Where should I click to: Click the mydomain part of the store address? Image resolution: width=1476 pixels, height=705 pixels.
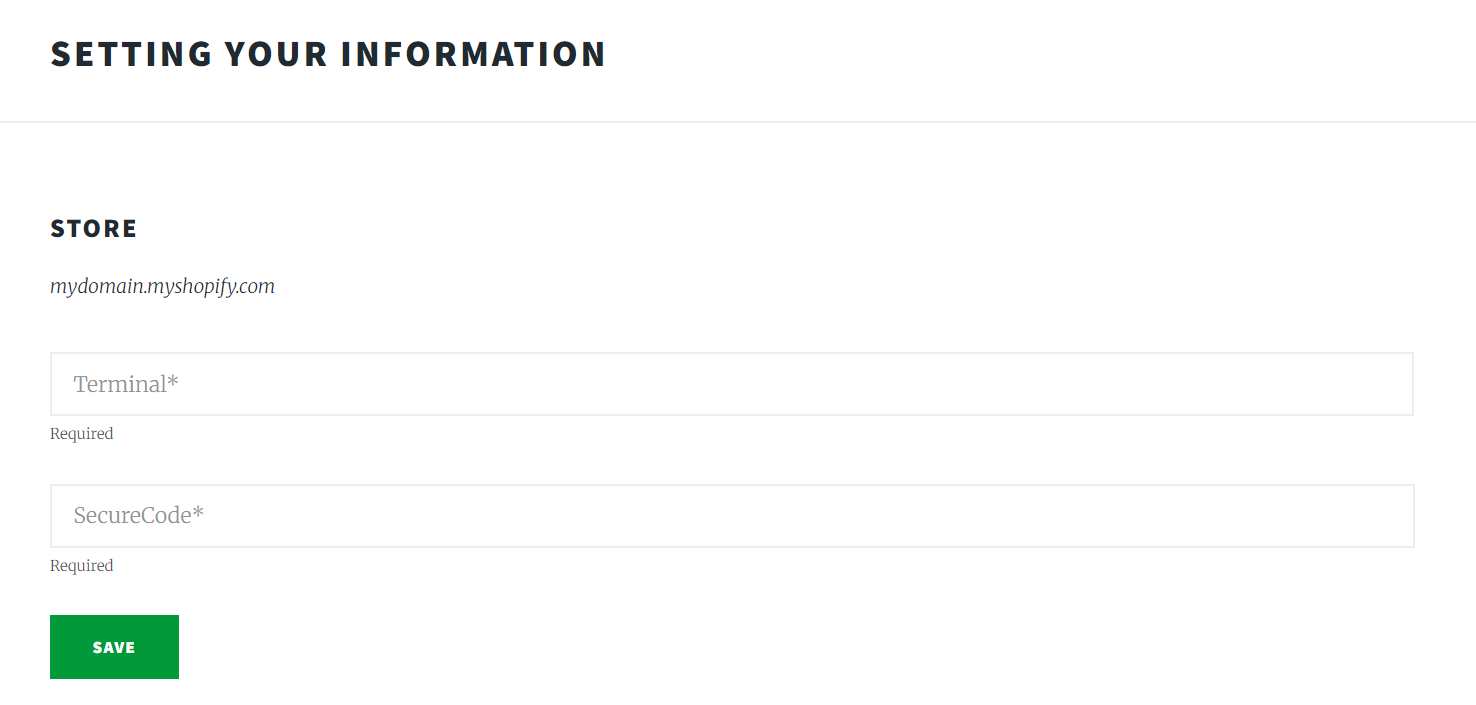[x=96, y=287]
